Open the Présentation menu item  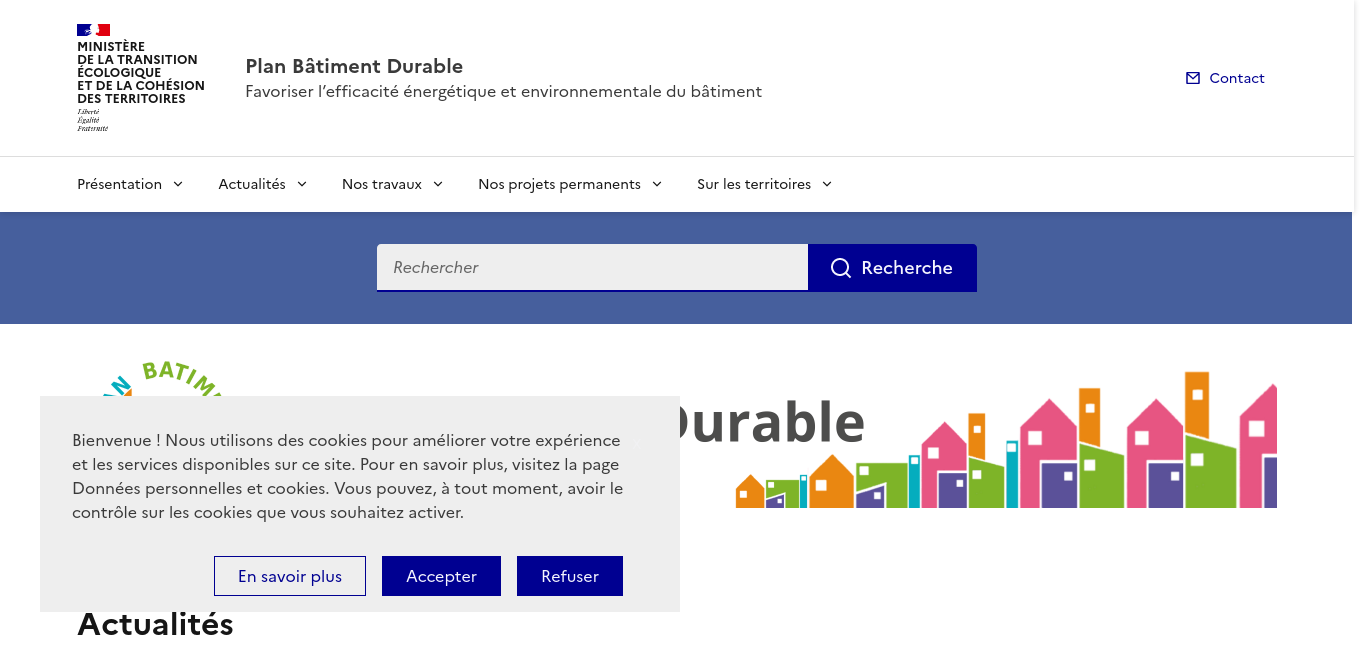pyautogui.click(x=119, y=184)
